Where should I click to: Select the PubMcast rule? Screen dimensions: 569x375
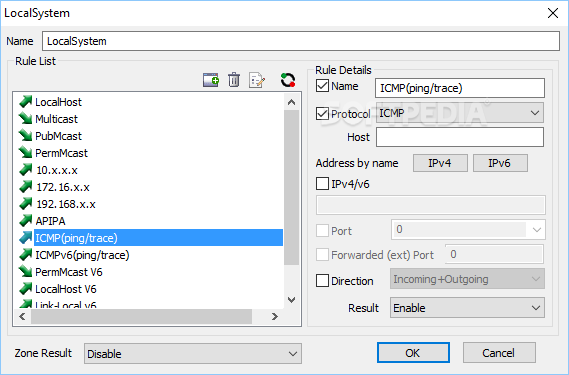click(58, 136)
